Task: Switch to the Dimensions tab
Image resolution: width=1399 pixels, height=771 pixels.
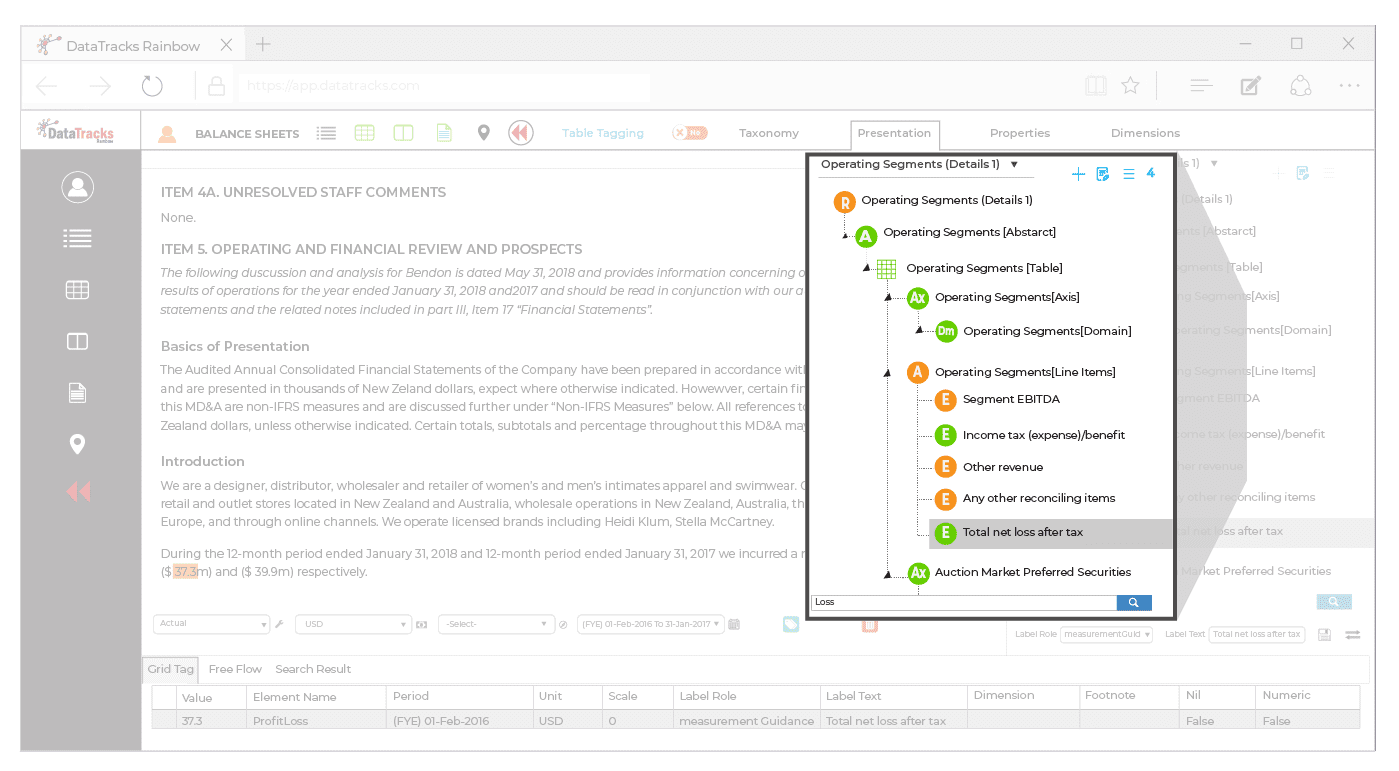Action: point(1145,133)
